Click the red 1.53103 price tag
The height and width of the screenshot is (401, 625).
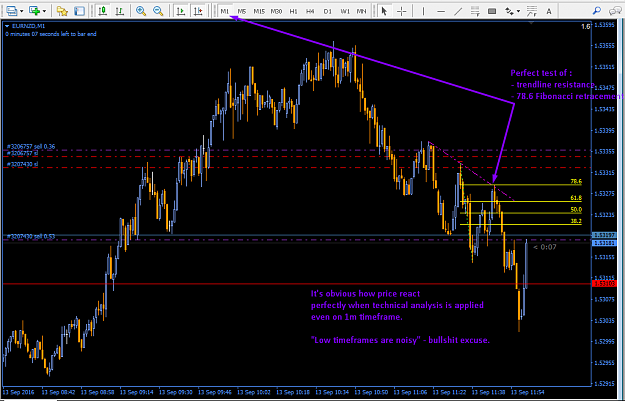(605, 284)
